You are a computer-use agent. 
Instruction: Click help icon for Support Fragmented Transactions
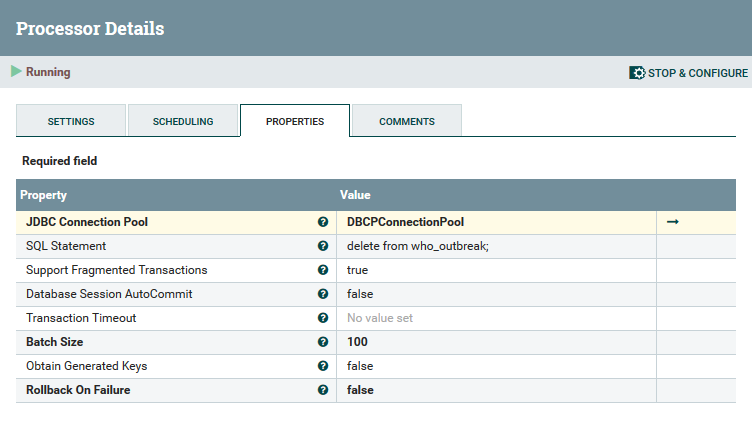323,270
